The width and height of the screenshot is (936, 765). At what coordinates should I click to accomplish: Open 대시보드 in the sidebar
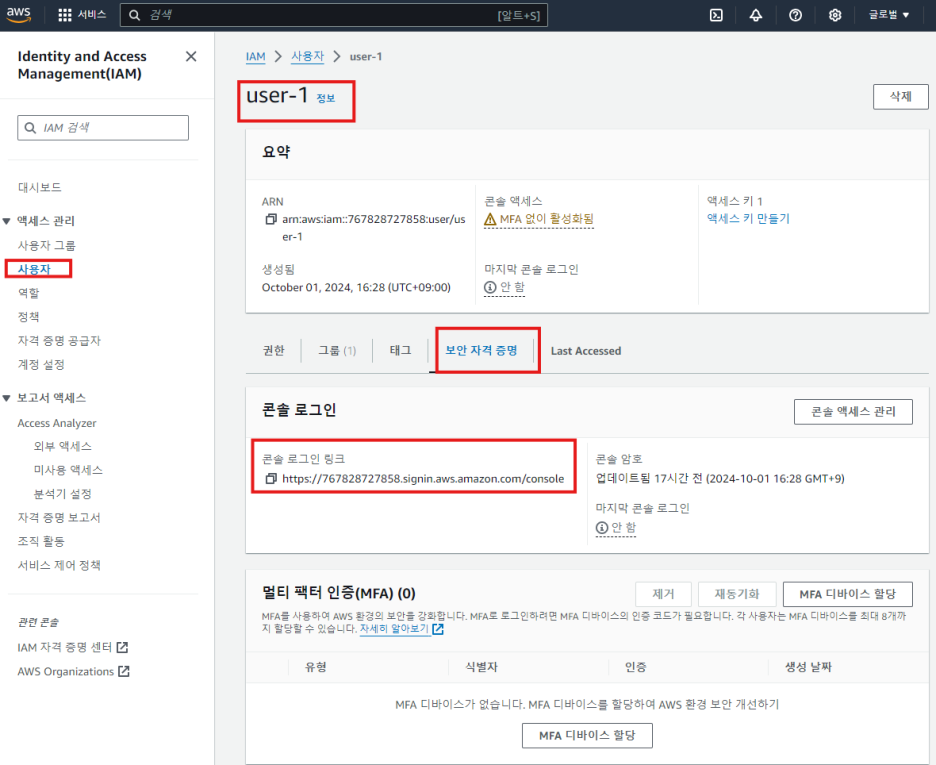click(39, 187)
